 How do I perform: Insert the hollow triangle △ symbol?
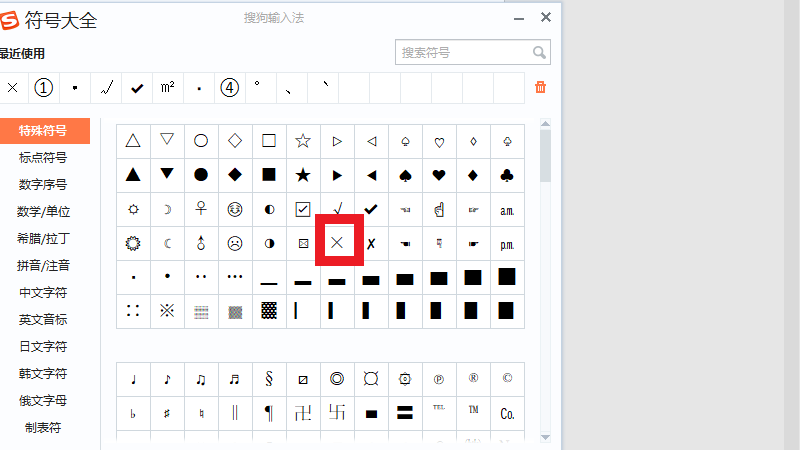point(133,141)
